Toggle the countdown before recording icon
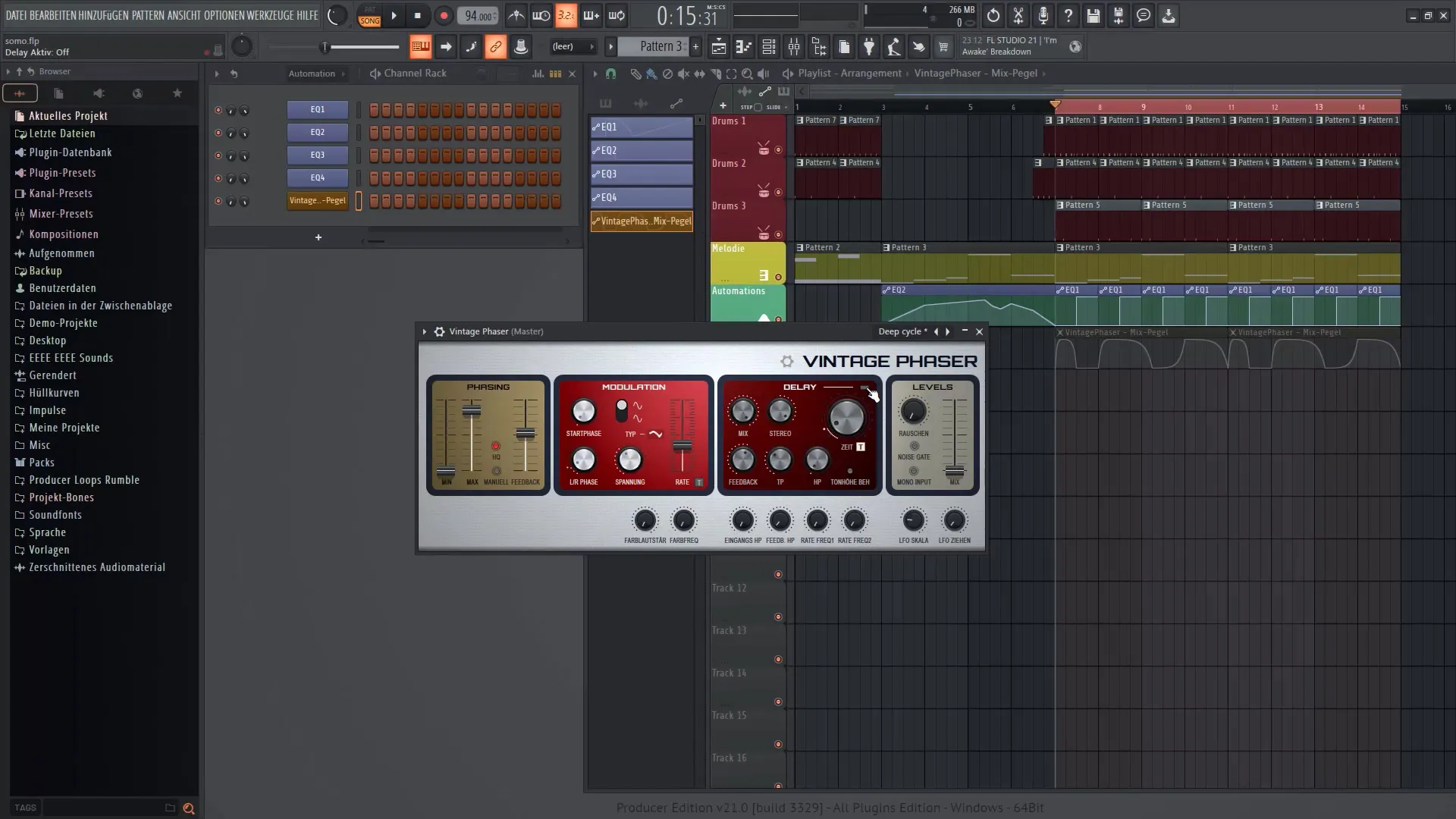Screen dimensions: 1456x819 [x=566, y=15]
